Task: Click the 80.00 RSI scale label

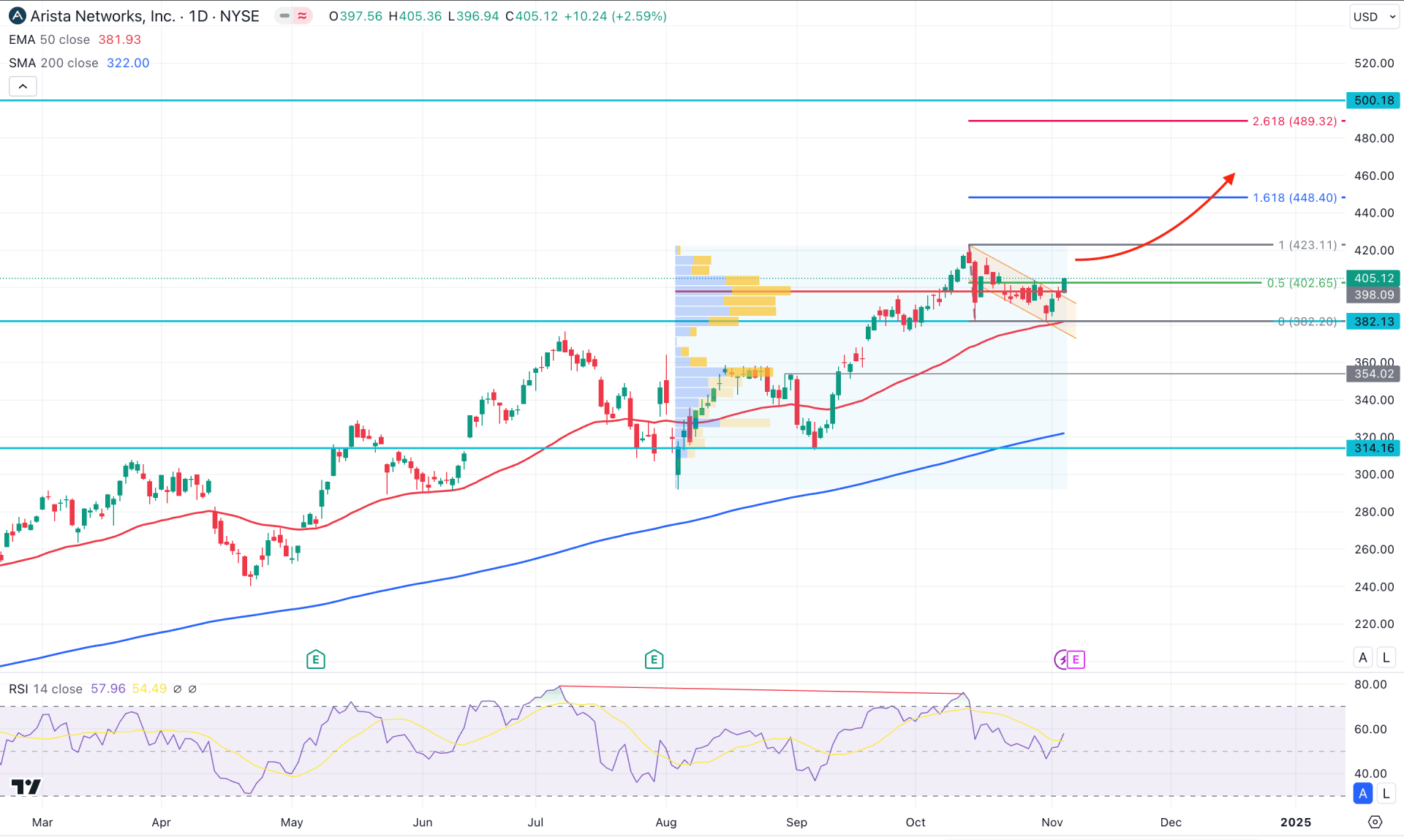Action: click(1370, 684)
